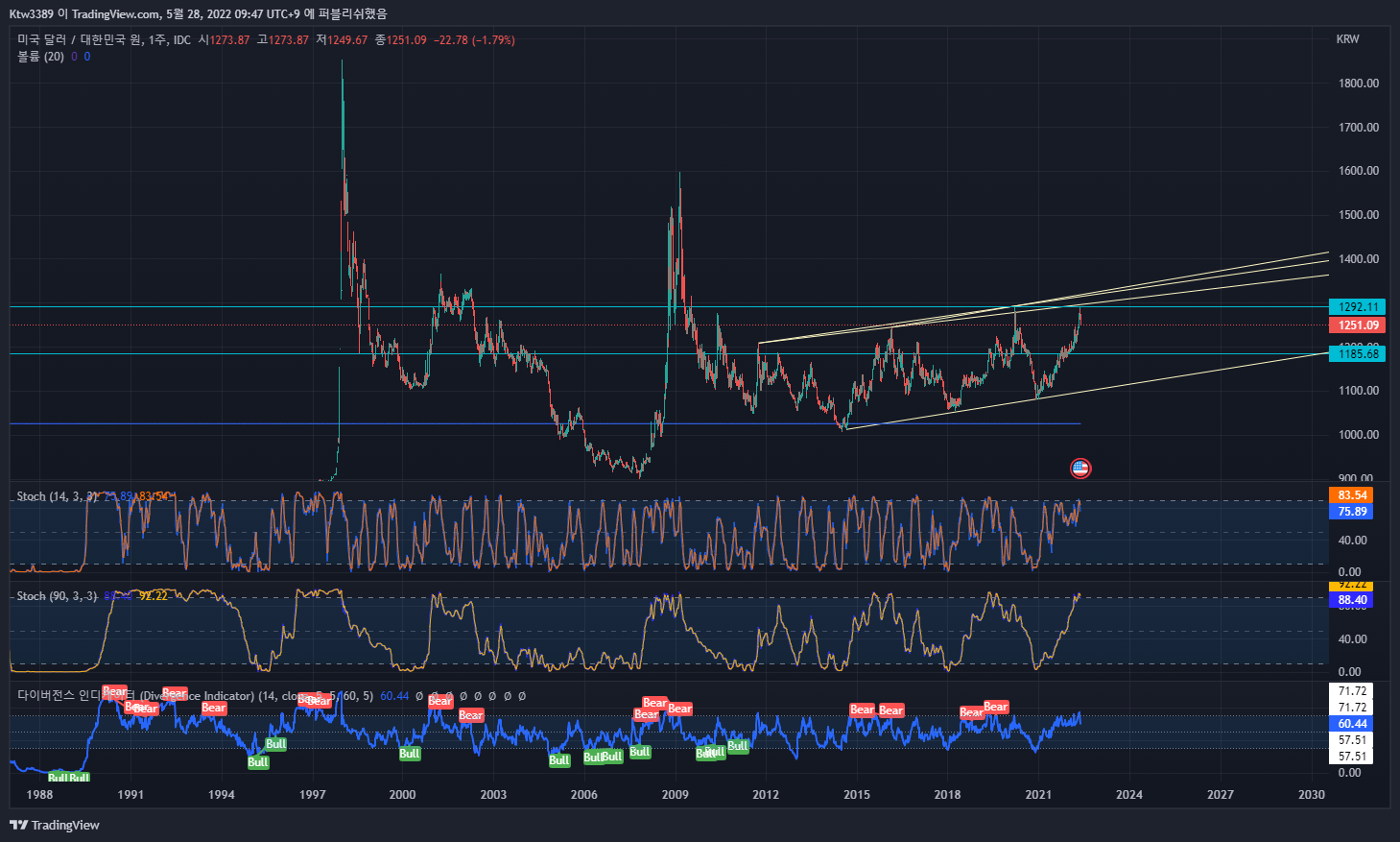This screenshot has width=1400, height=842.
Task: Click the header text Ktw3389 publisher line
Action: pos(199,13)
